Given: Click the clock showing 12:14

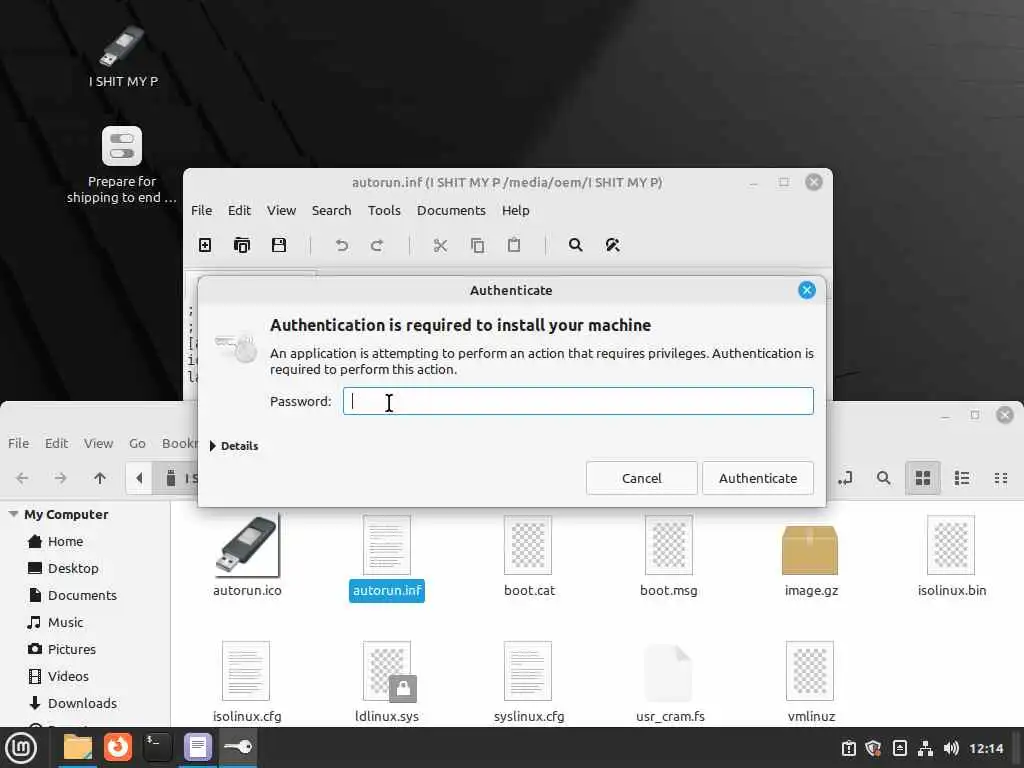Looking at the screenshot, I should [985, 748].
